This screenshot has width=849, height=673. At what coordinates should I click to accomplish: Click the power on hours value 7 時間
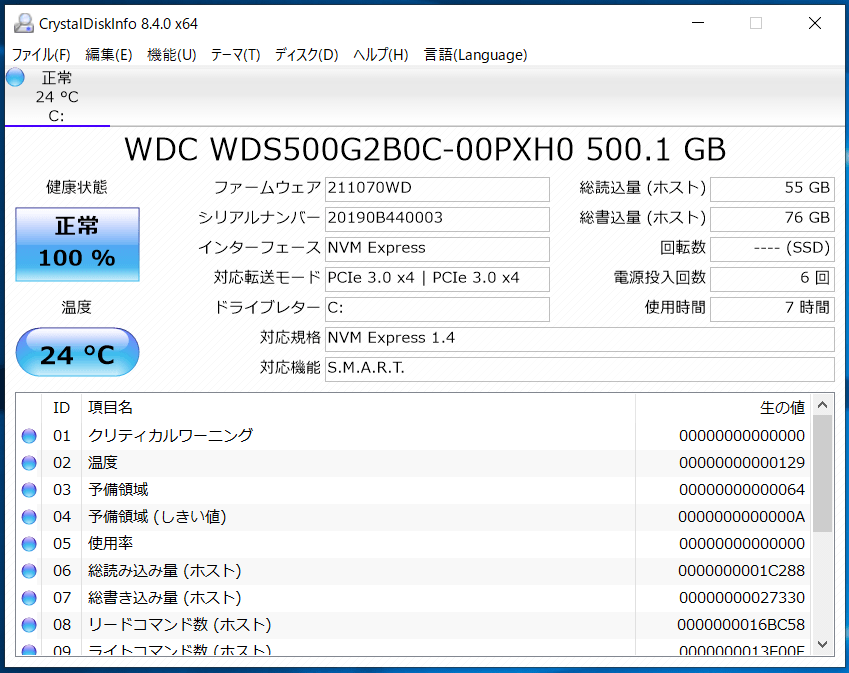(772, 309)
